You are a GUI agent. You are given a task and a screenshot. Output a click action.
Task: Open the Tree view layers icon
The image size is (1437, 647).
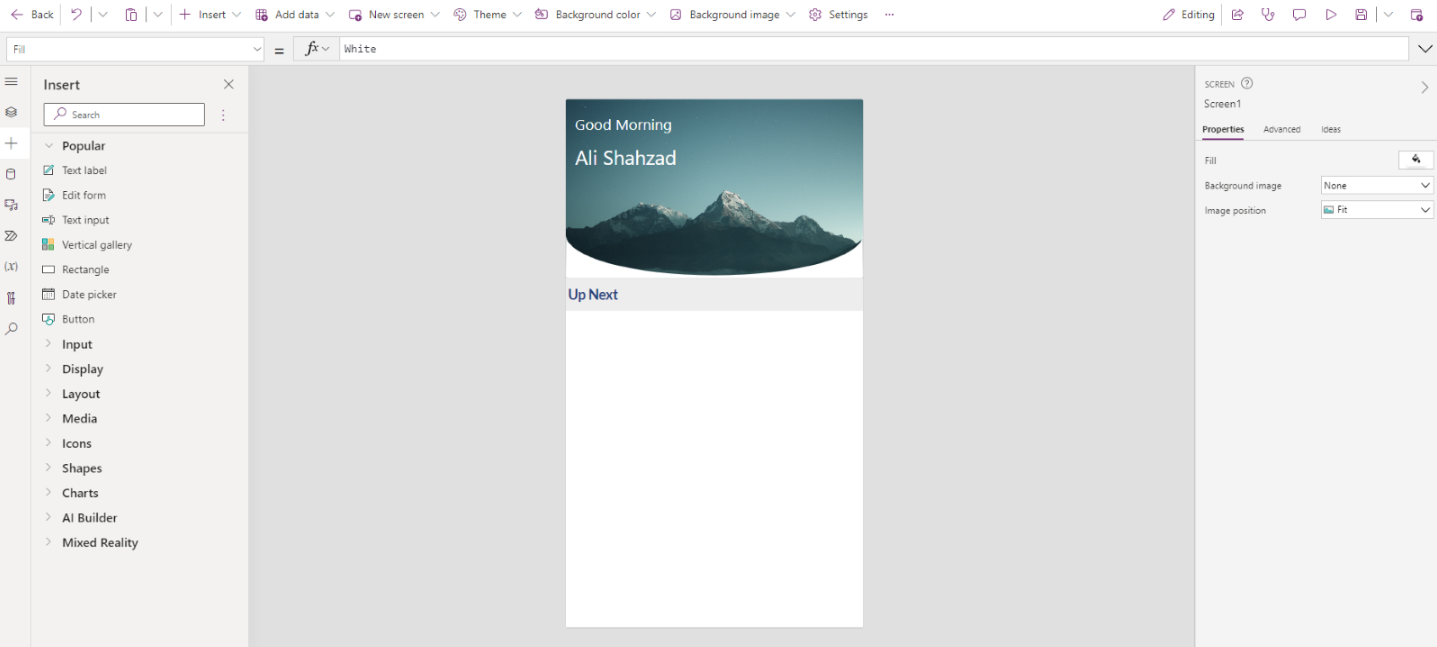[x=11, y=112]
